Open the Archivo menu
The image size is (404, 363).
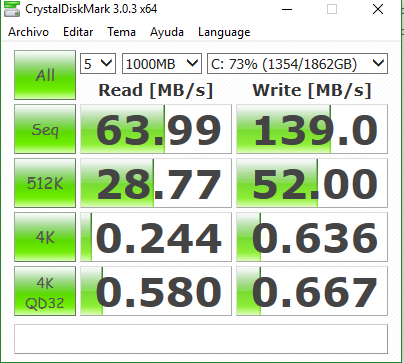point(28,32)
